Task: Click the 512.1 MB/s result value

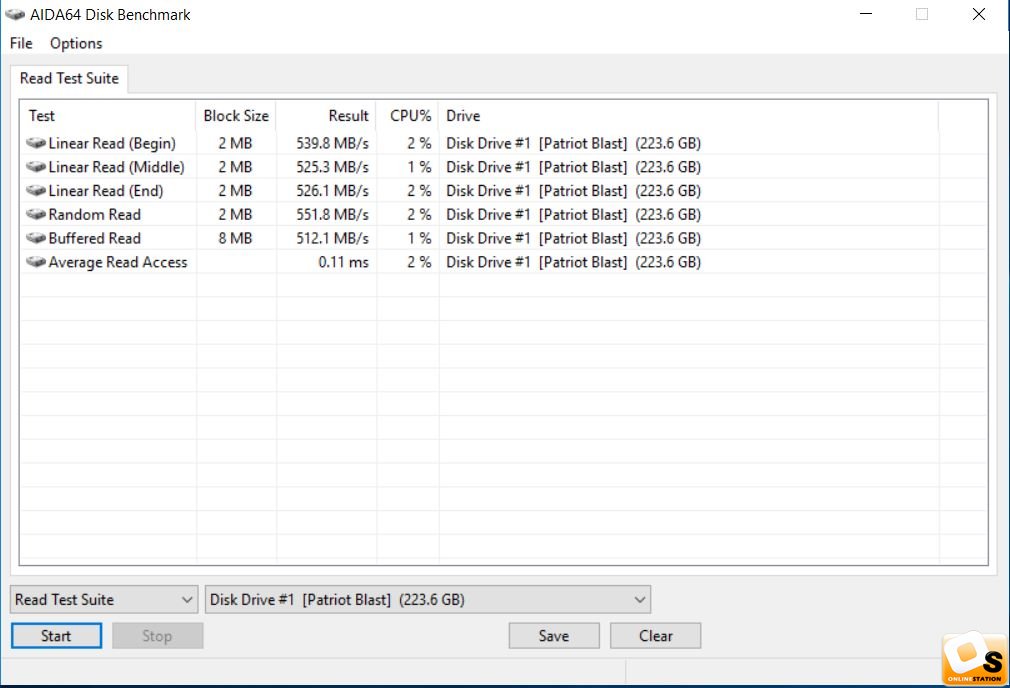Action: tap(332, 238)
